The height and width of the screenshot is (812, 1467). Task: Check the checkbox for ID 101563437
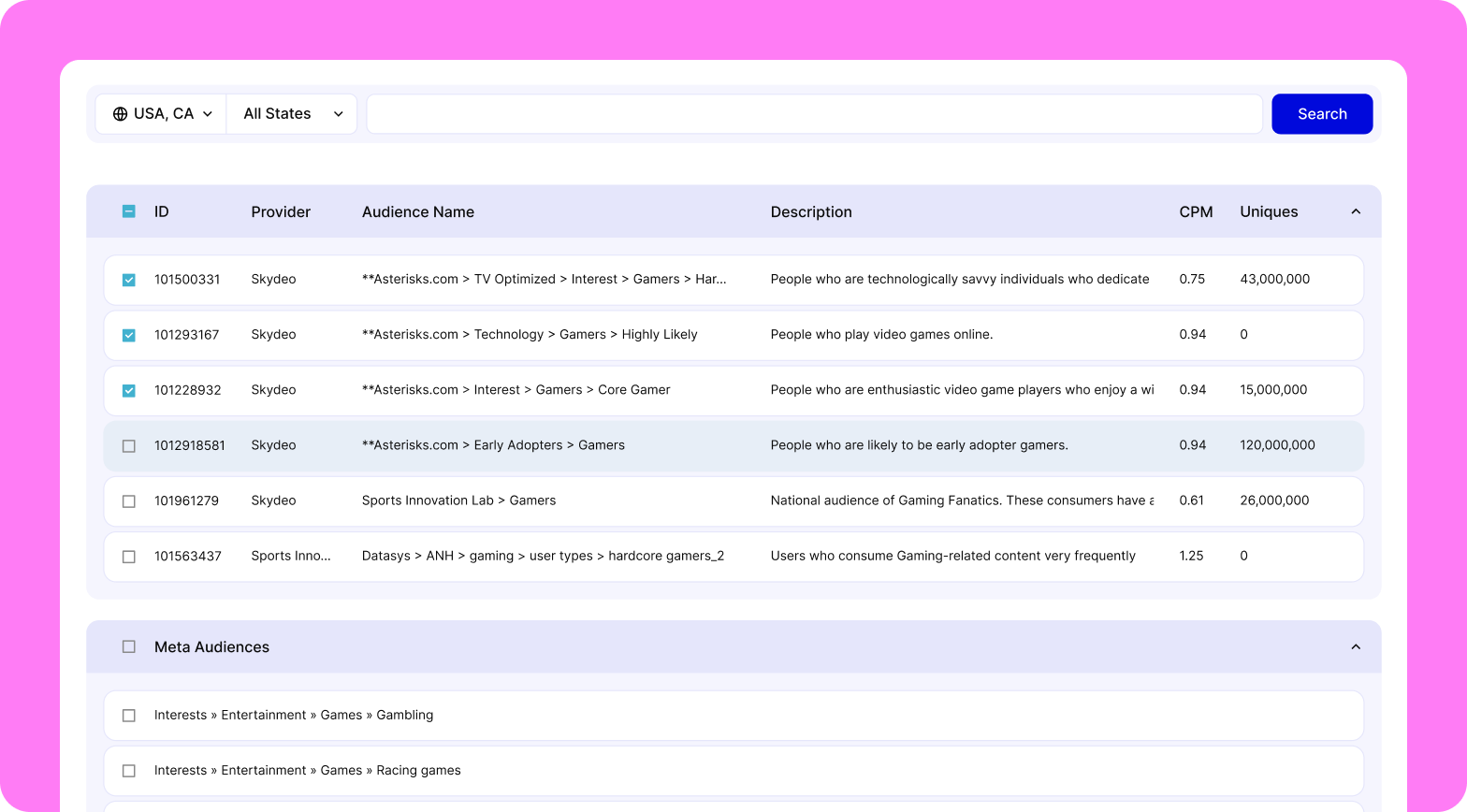[129, 557]
